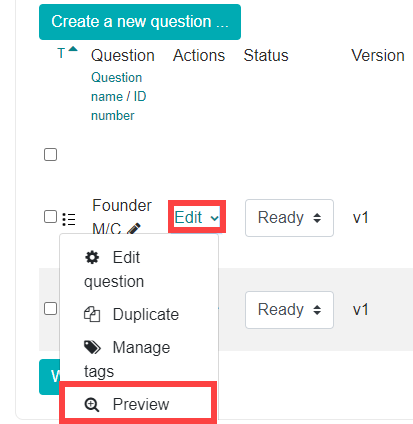Viewport: 413px width, 424px height.
Task: Sort by ID number link
Action: 119,106
